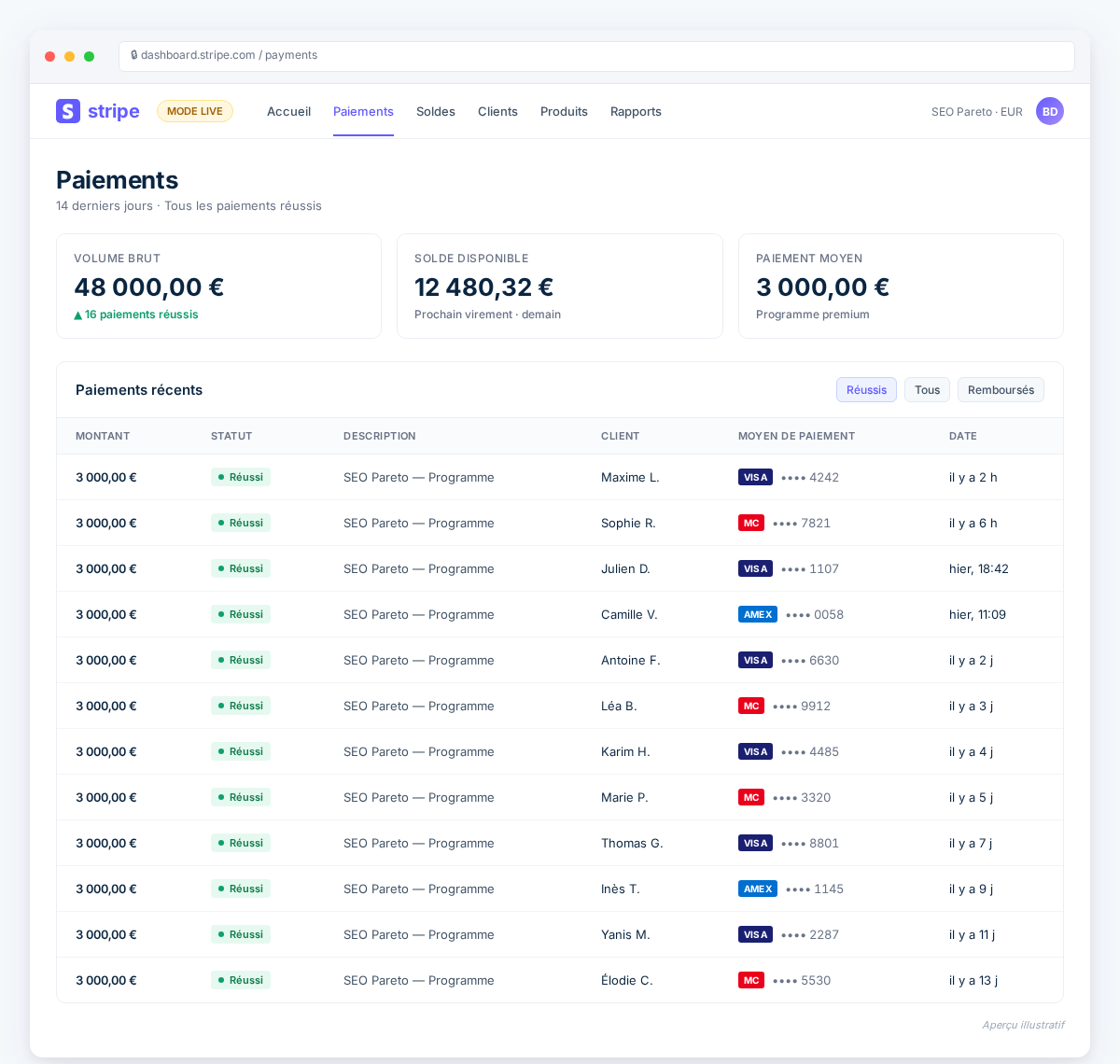This screenshot has height=1064, width=1120.
Task: Click 'Prochain virement · demain' text
Action: click(487, 315)
